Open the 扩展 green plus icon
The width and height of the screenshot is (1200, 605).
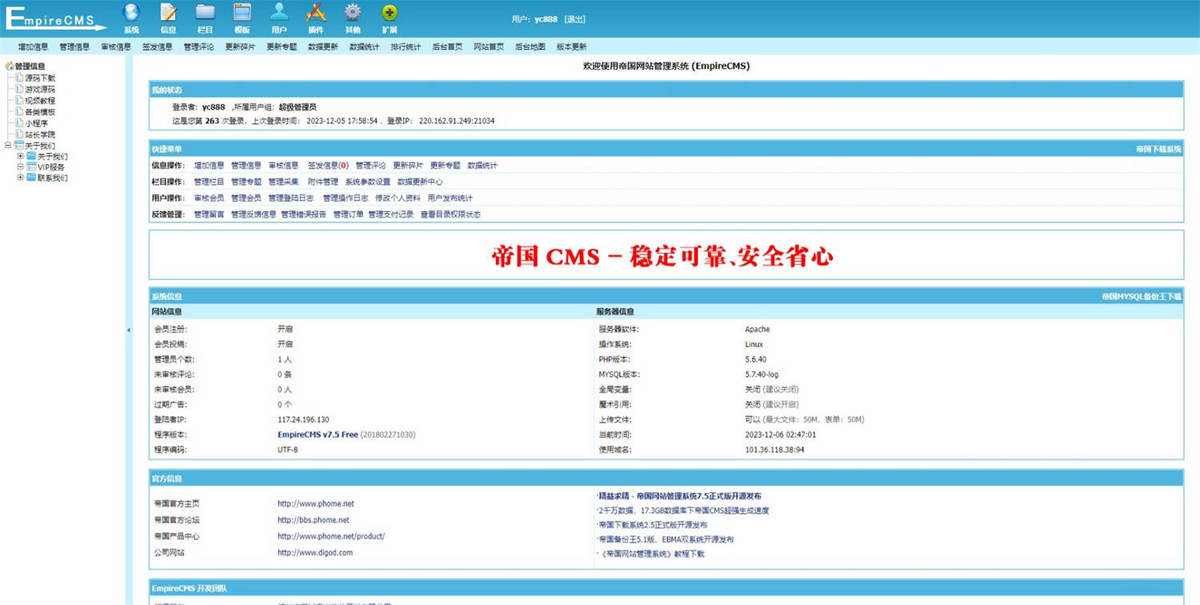click(390, 13)
